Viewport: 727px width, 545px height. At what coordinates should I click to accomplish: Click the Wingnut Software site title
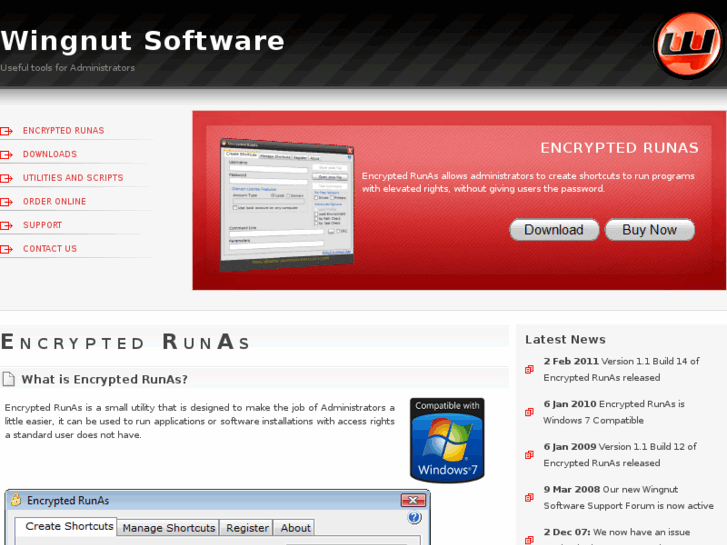pyautogui.click(x=142, y=41)
